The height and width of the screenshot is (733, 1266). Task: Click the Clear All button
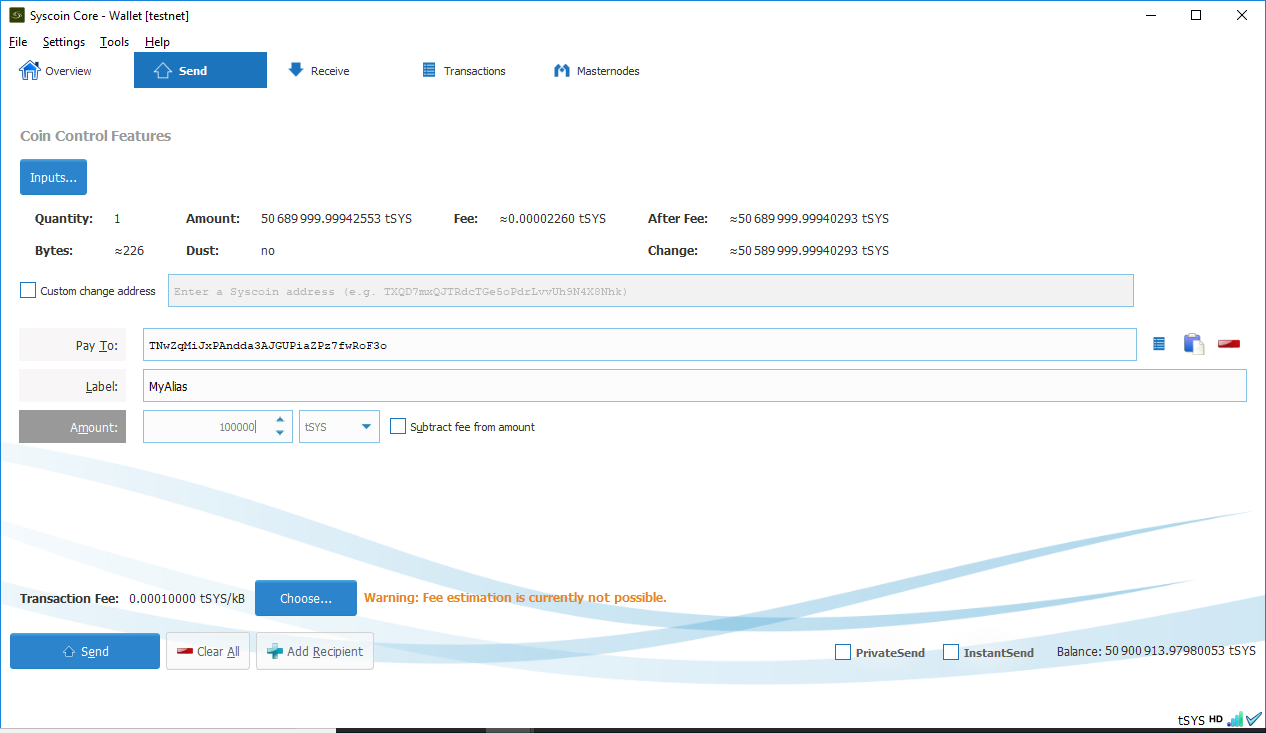click(208, 651)
